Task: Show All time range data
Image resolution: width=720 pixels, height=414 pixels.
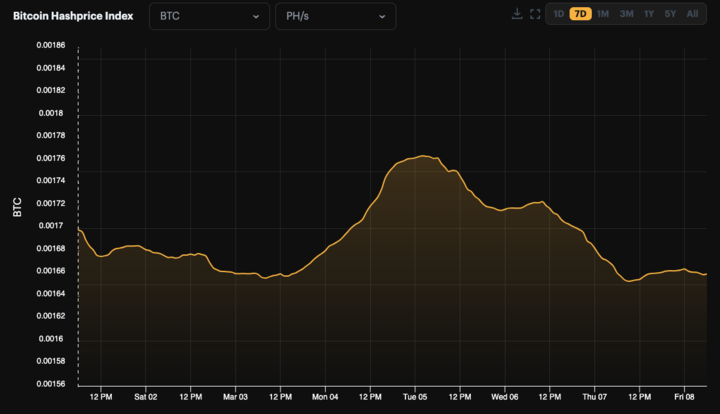Action: point(692,14)
